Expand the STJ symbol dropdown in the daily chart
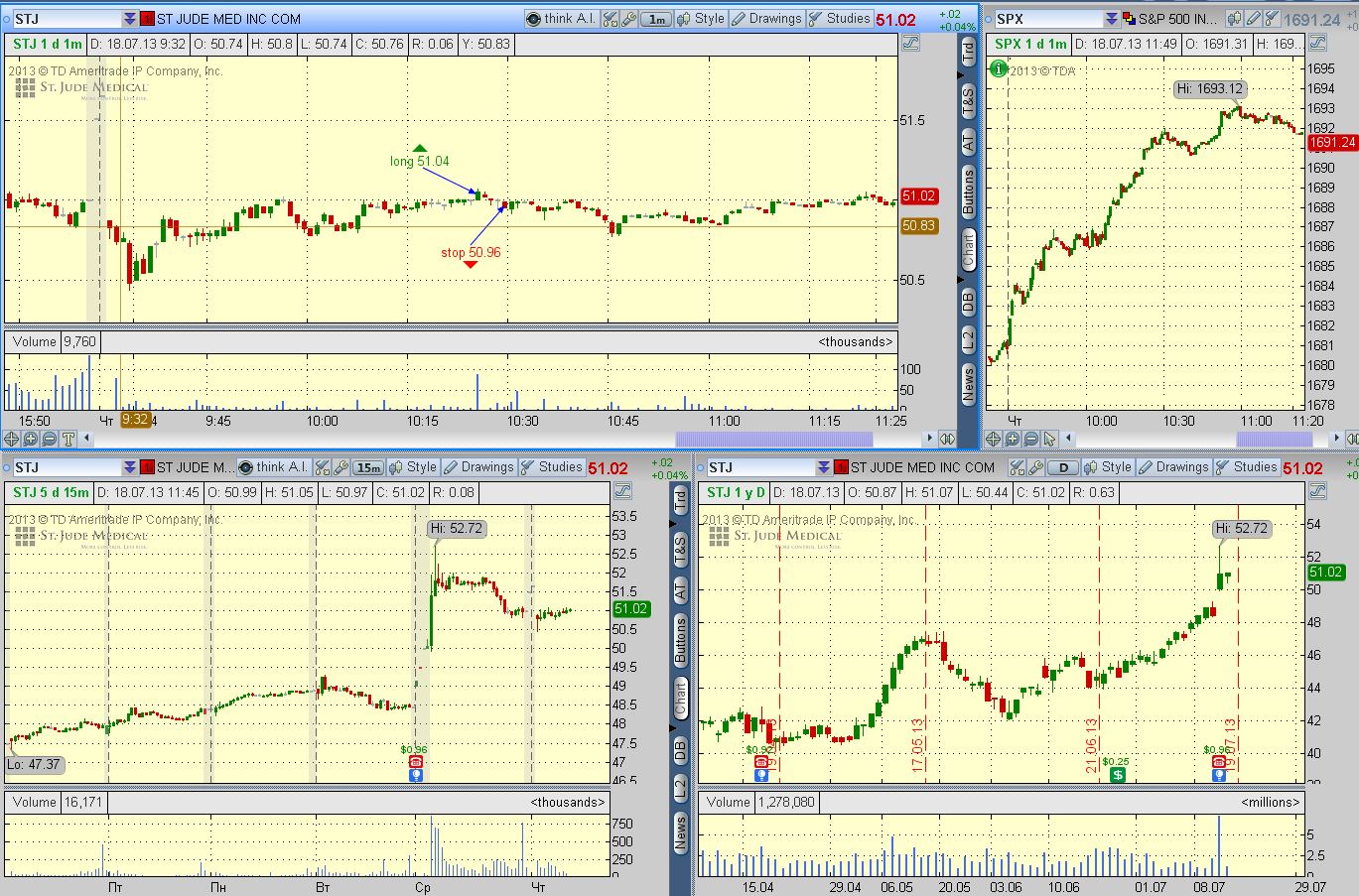1359x896 pixels. pyautogui.click(x=825, y=467)
